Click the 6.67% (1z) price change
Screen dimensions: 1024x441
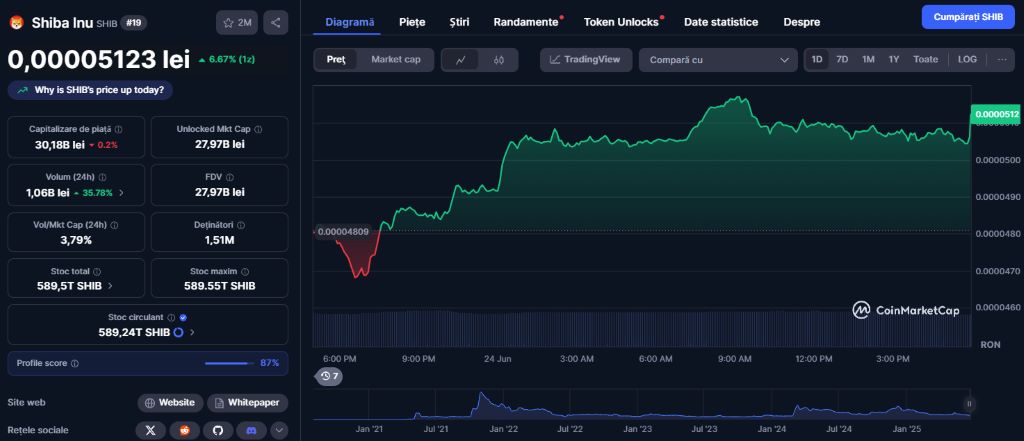226,59
